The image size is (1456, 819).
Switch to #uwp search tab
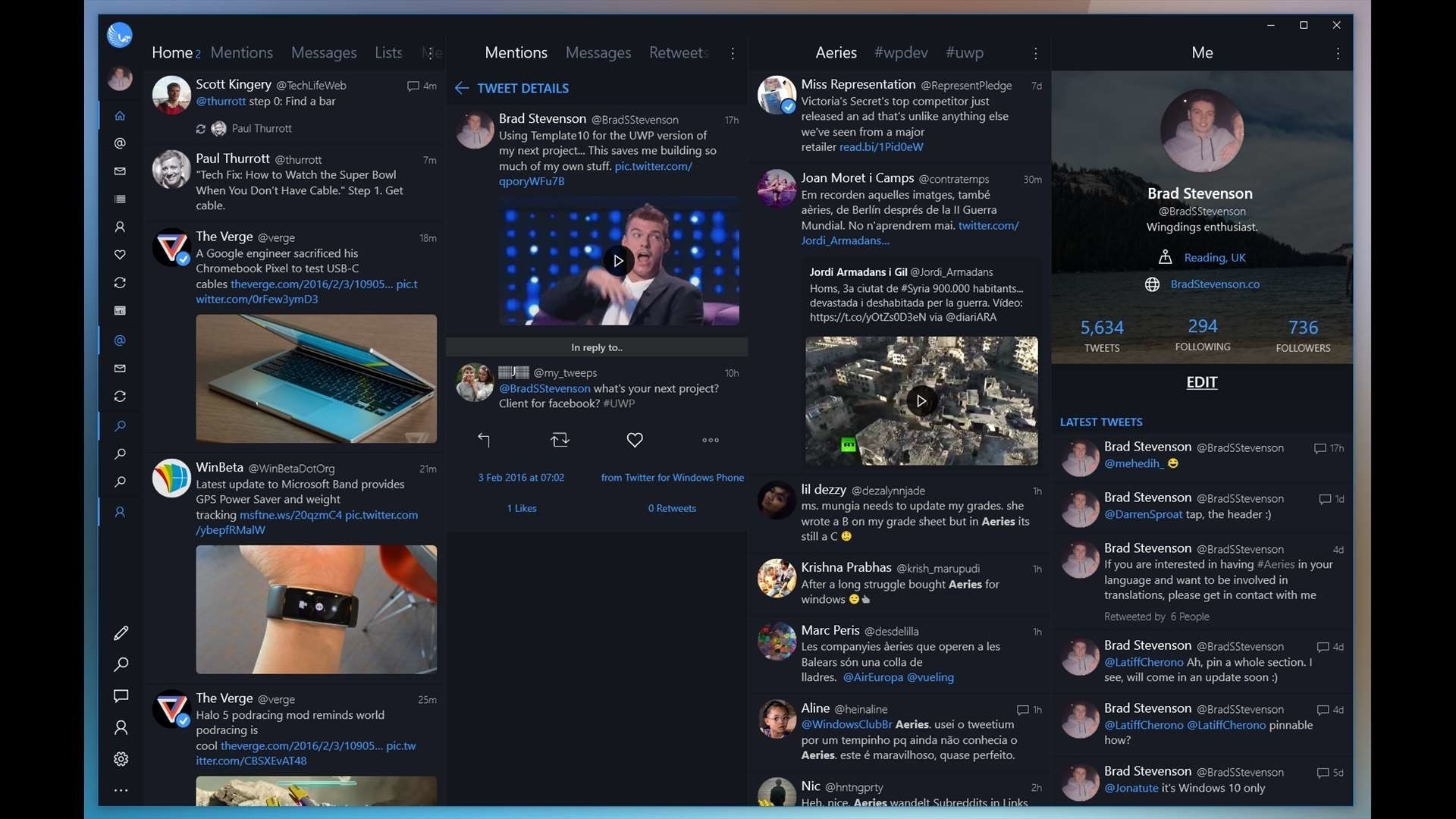[965, 52]
